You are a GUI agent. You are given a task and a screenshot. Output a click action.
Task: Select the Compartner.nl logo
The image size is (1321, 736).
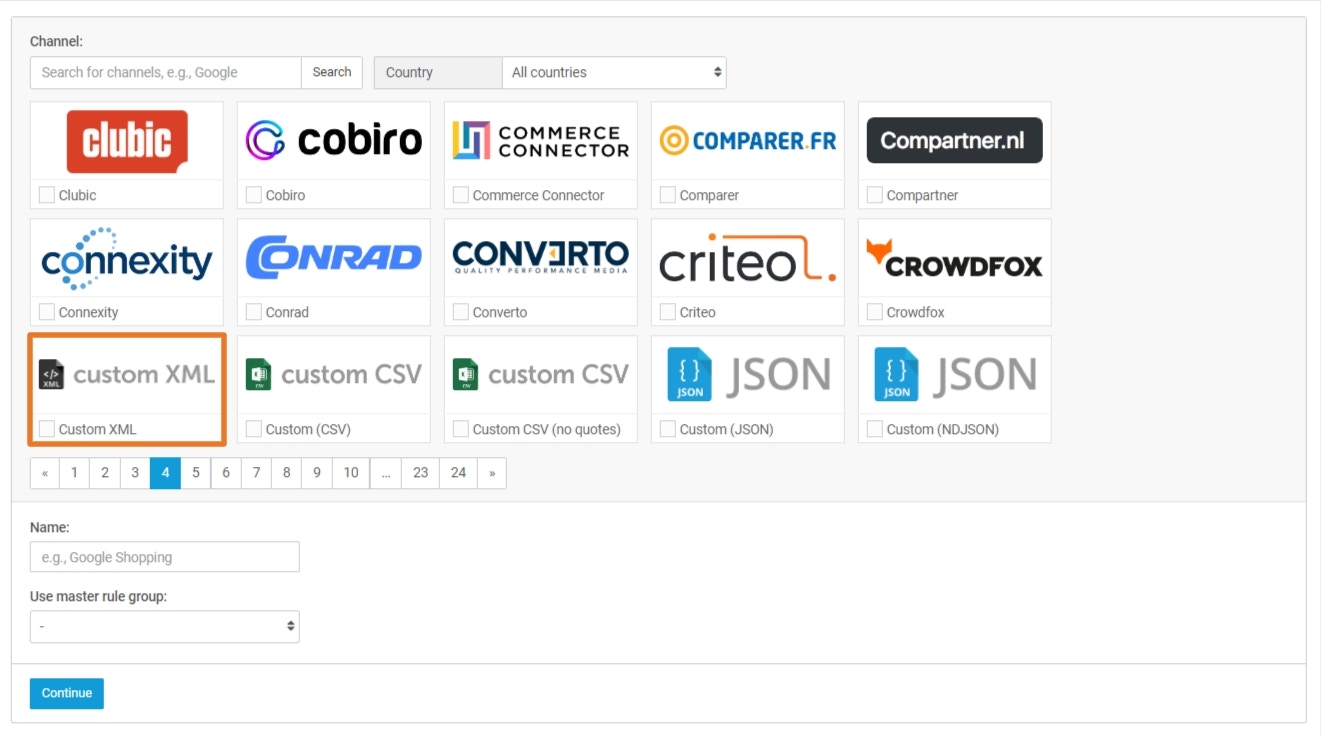[955, 141]
